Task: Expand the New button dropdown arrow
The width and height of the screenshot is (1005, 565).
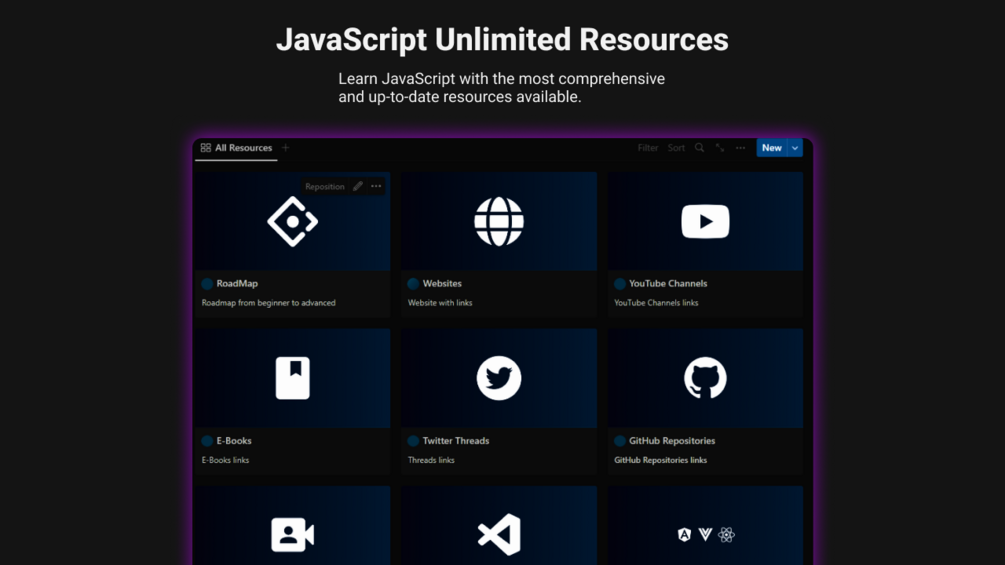Action: (x=795, y=148)
